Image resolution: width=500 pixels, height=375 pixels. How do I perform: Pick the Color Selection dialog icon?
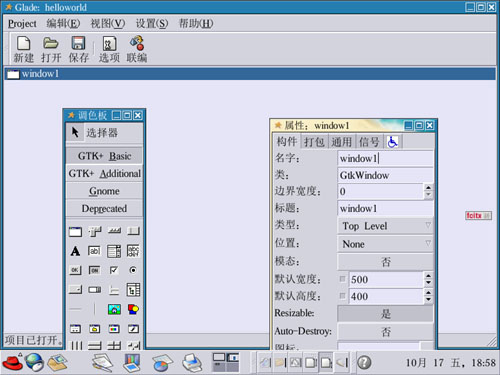pos(114,329)
